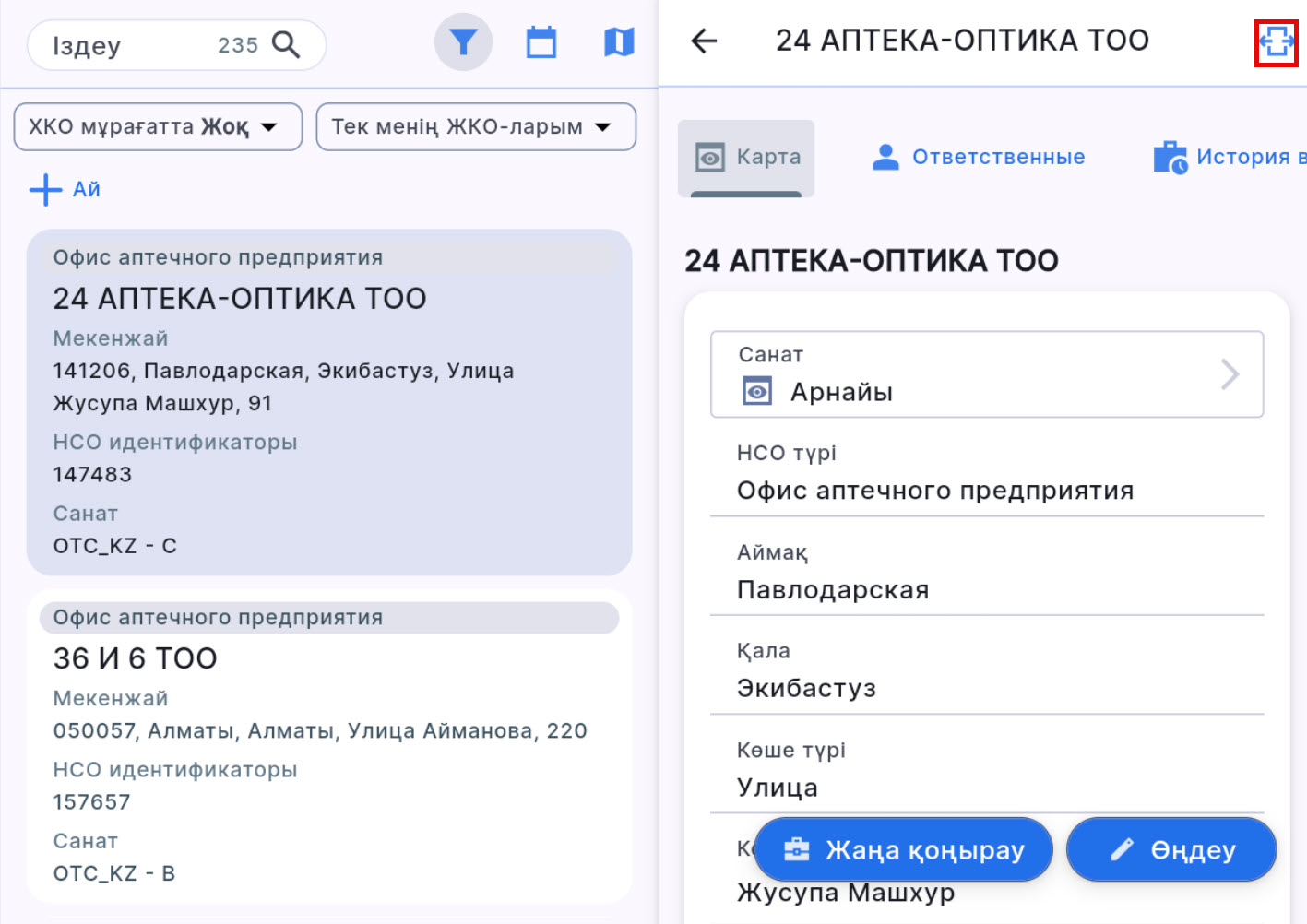Open the Тек менің ЖКО-ларым dropdown
Screen dimensions: 1307x924
(475, 126)
